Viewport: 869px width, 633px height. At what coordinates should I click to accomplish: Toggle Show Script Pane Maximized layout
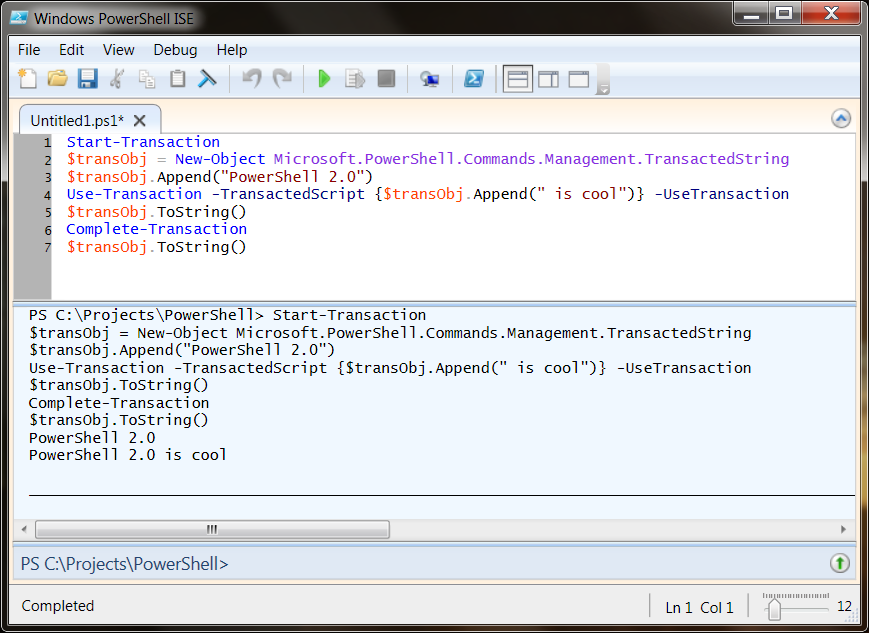point(579,79)
